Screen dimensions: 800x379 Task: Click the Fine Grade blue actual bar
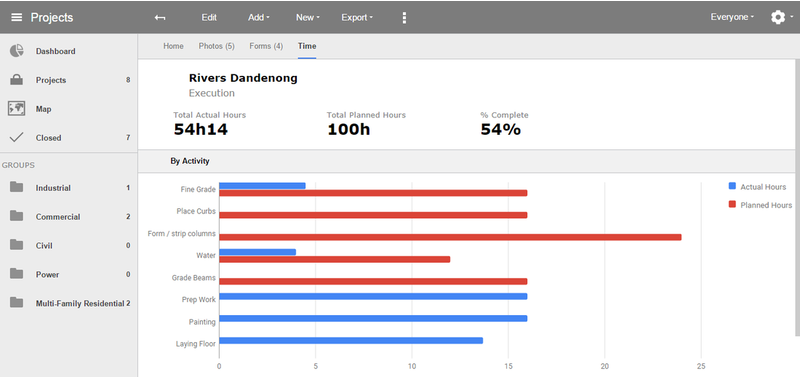262,186
